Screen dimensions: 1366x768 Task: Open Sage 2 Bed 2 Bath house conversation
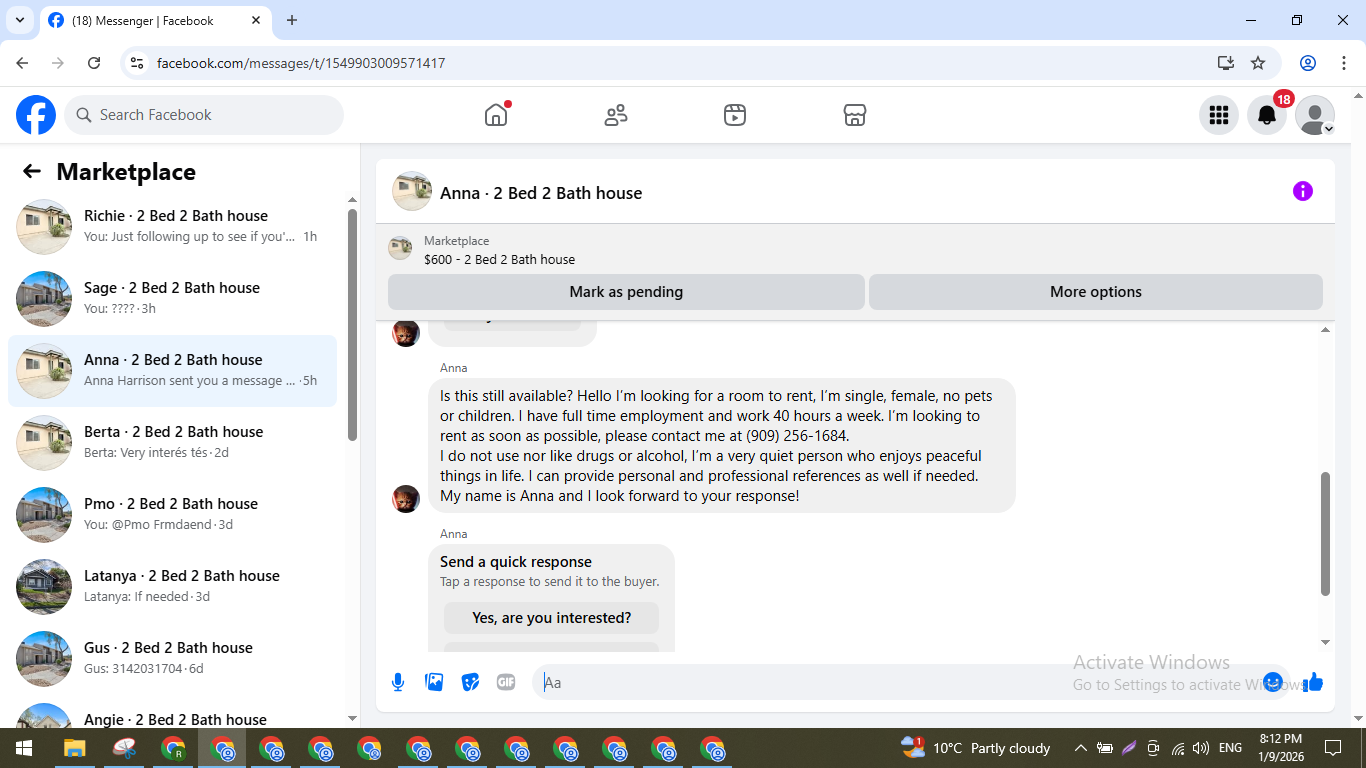click(172, 299)
